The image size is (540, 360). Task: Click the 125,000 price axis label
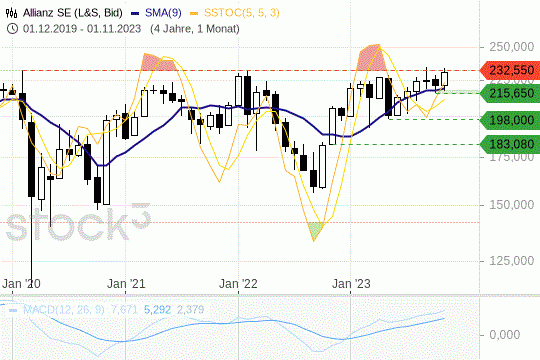(512, 261)
